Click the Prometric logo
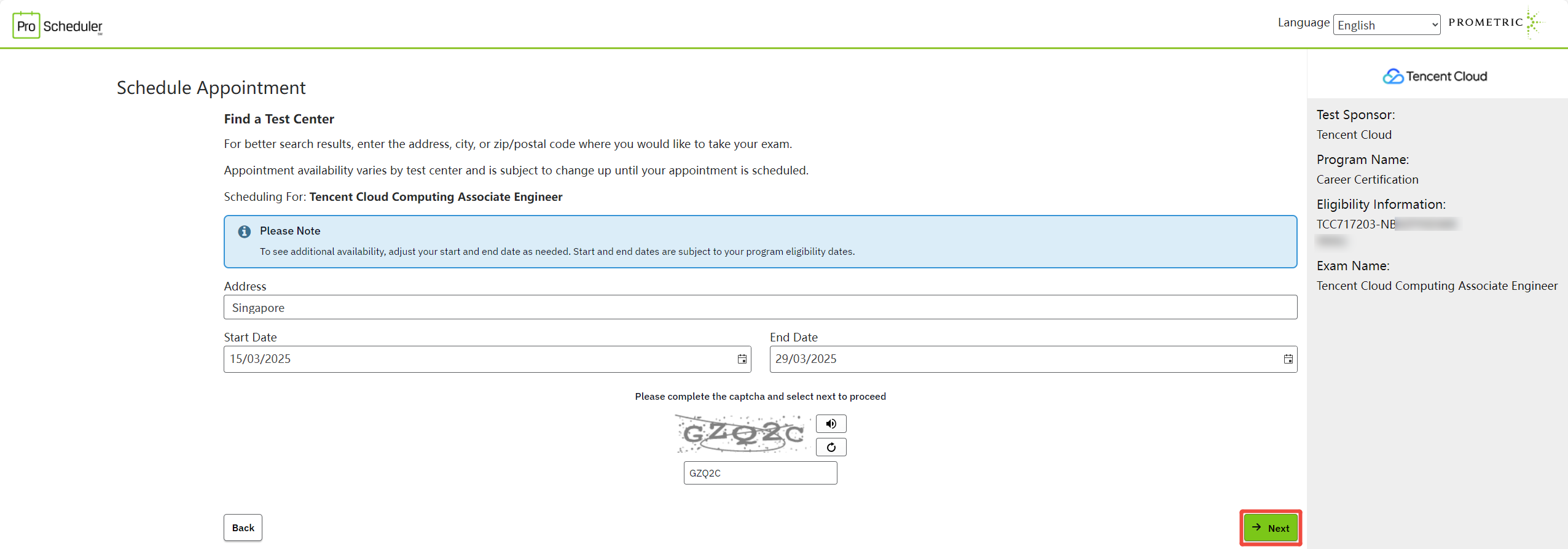The image size is (1568, 549). 1495,23
